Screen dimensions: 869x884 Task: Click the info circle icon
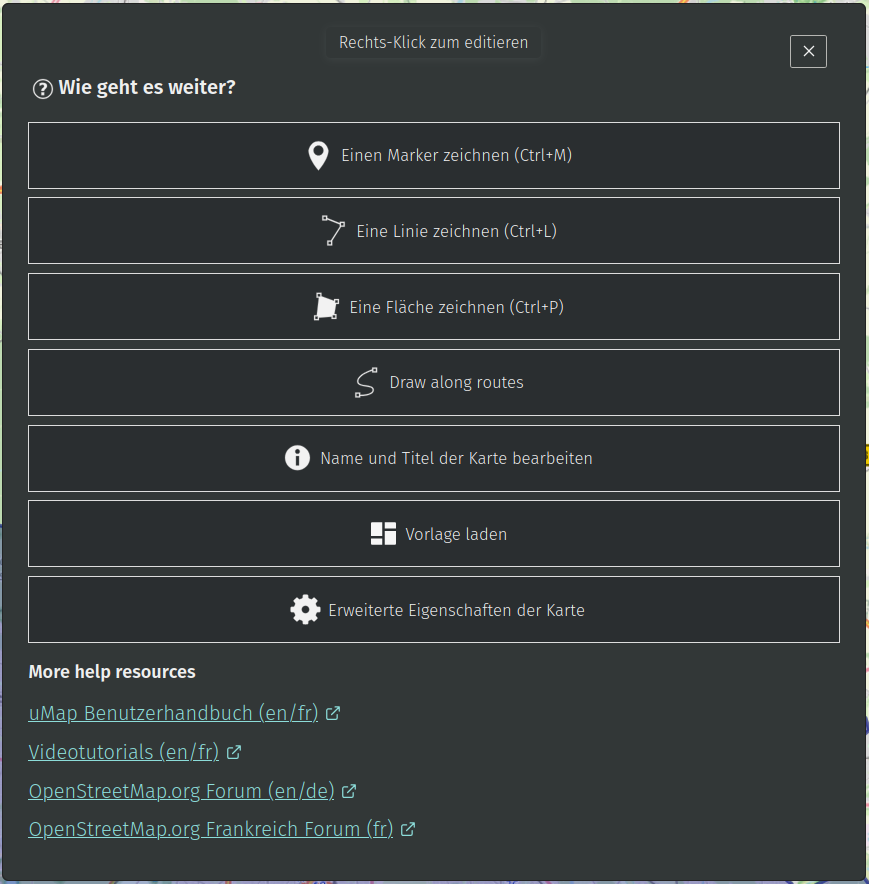[x=297, y=458]
